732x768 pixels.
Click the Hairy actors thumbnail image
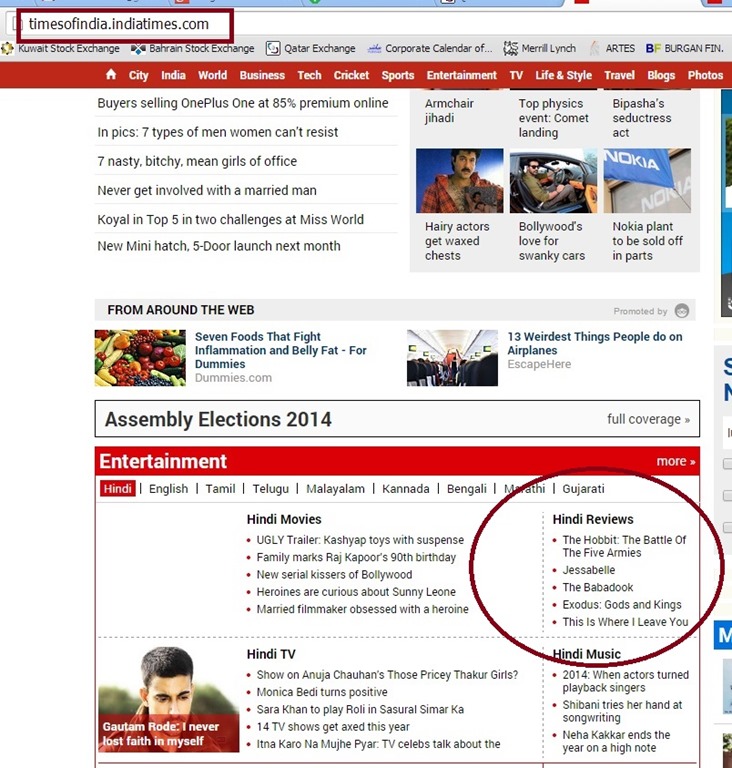(460, 181)
